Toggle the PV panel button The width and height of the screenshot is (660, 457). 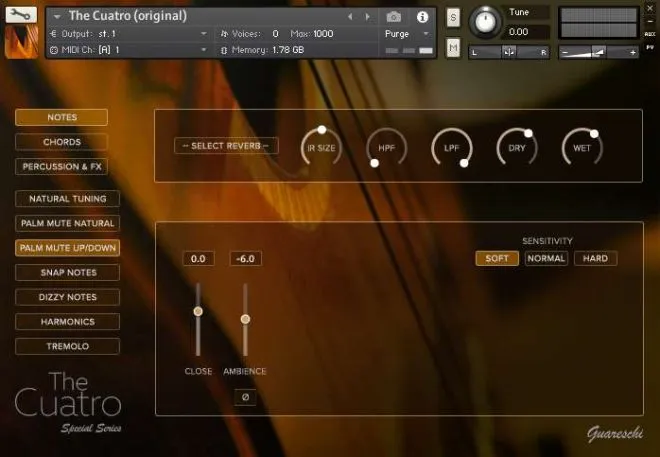[x=650, y=48]
